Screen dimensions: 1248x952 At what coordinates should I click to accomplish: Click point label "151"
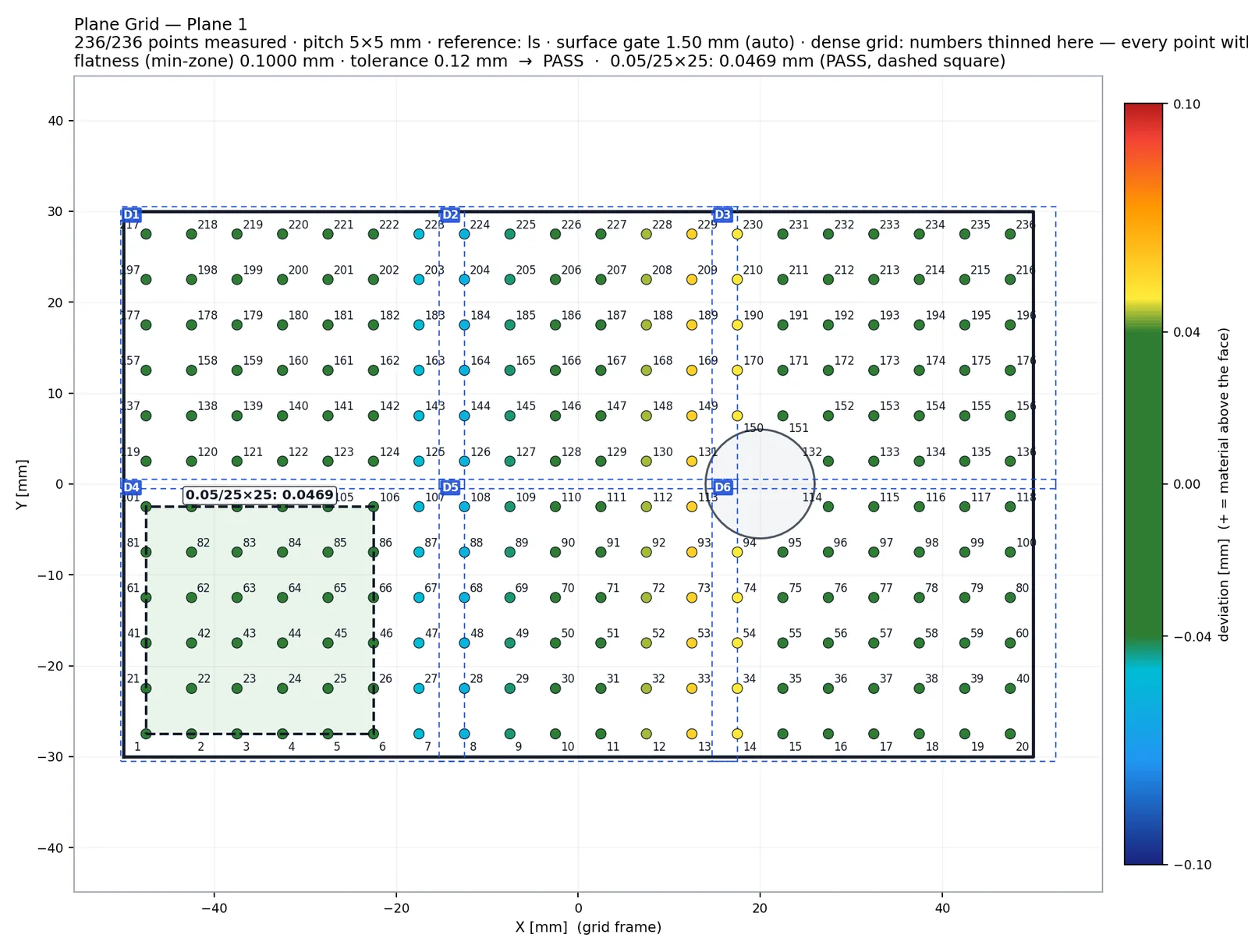coord(799,428)
